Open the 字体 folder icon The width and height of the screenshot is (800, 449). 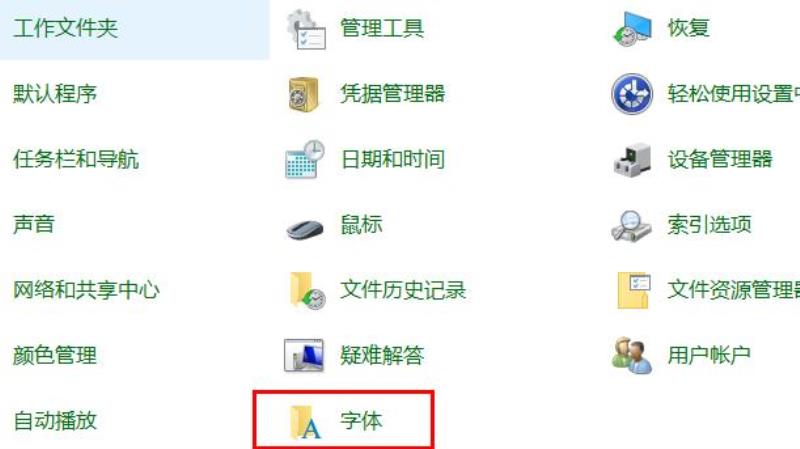pyautogui.click(x=306, y=422)
